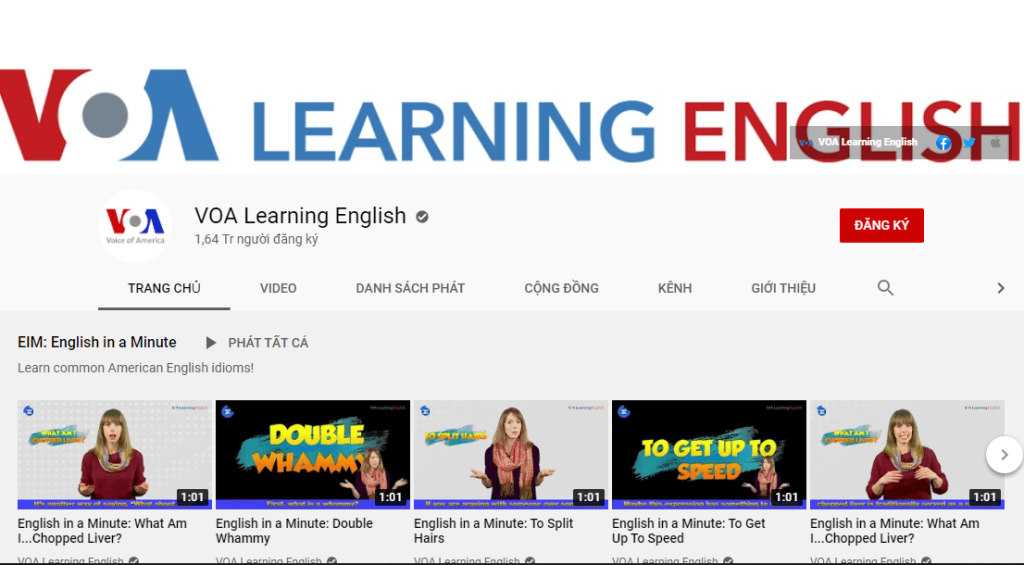Screen dimensions: 1024x565
Task: Open the KÊNH tab
Action: point(675,288)
